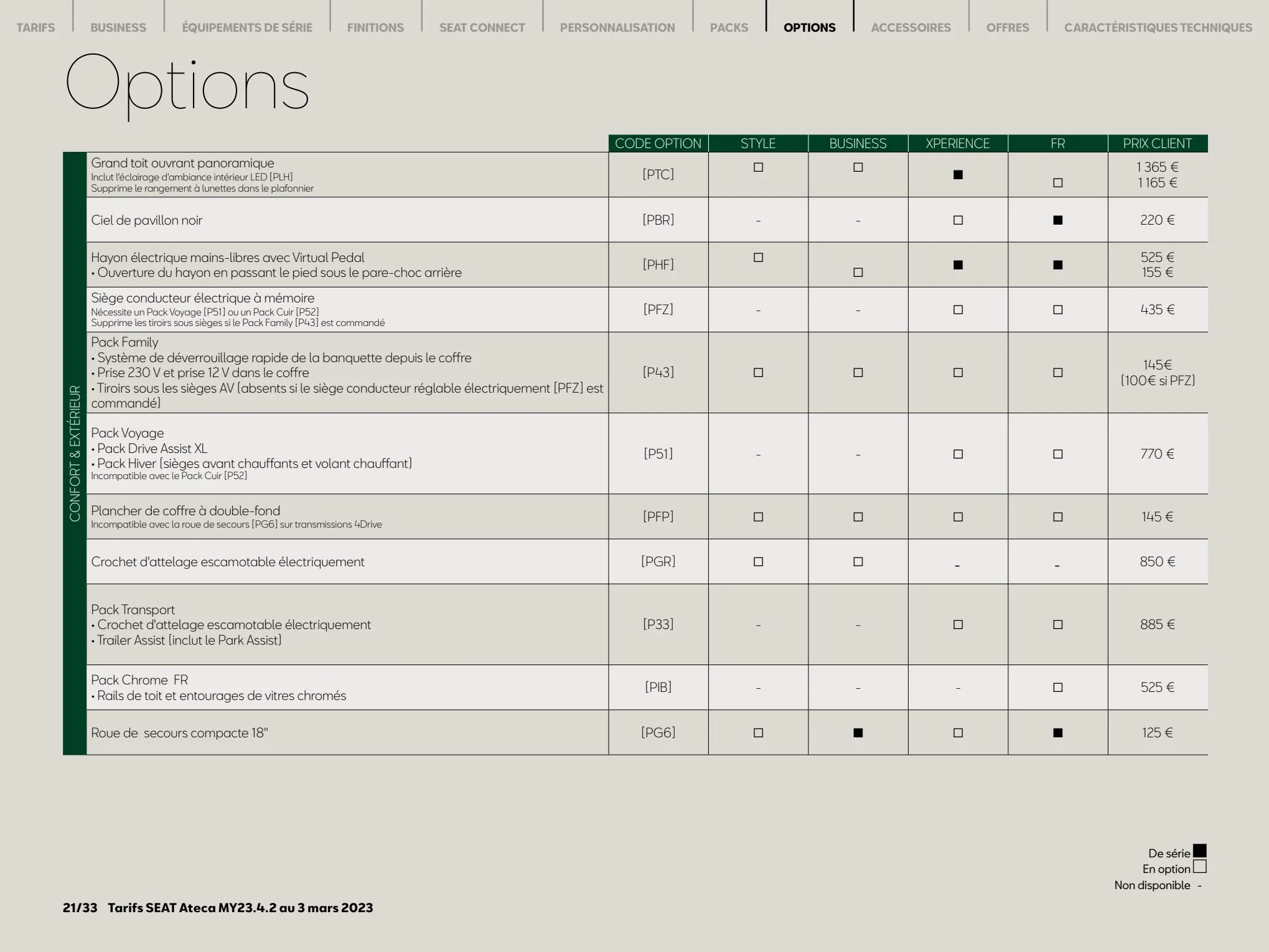The image size is (1269, 952).
Task: Click the [PHF] option code
Action: click(x=658, y=265)
